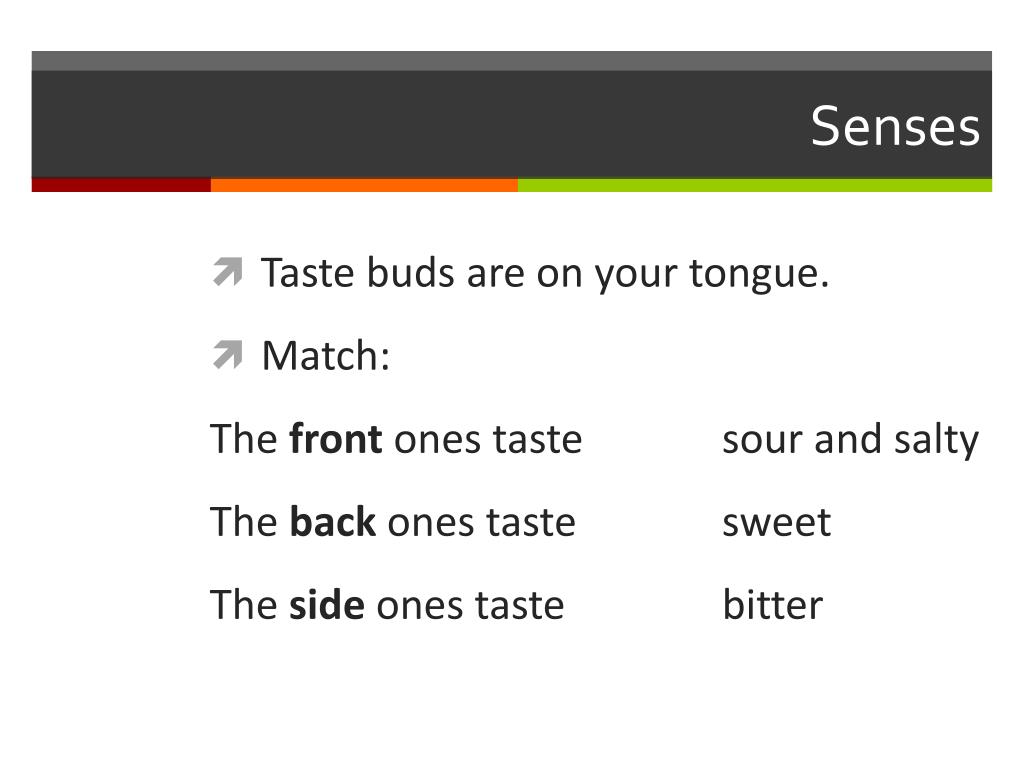Choose the 'sweet' answer

[x=776, y=523]
